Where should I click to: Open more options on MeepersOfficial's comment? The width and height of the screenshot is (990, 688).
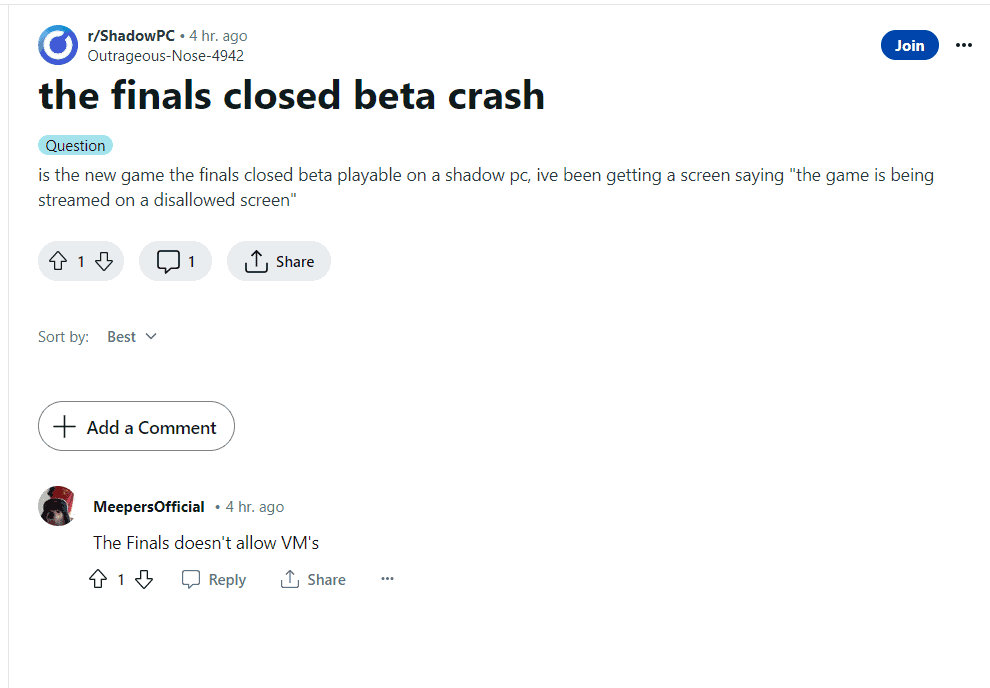point(388,580)
